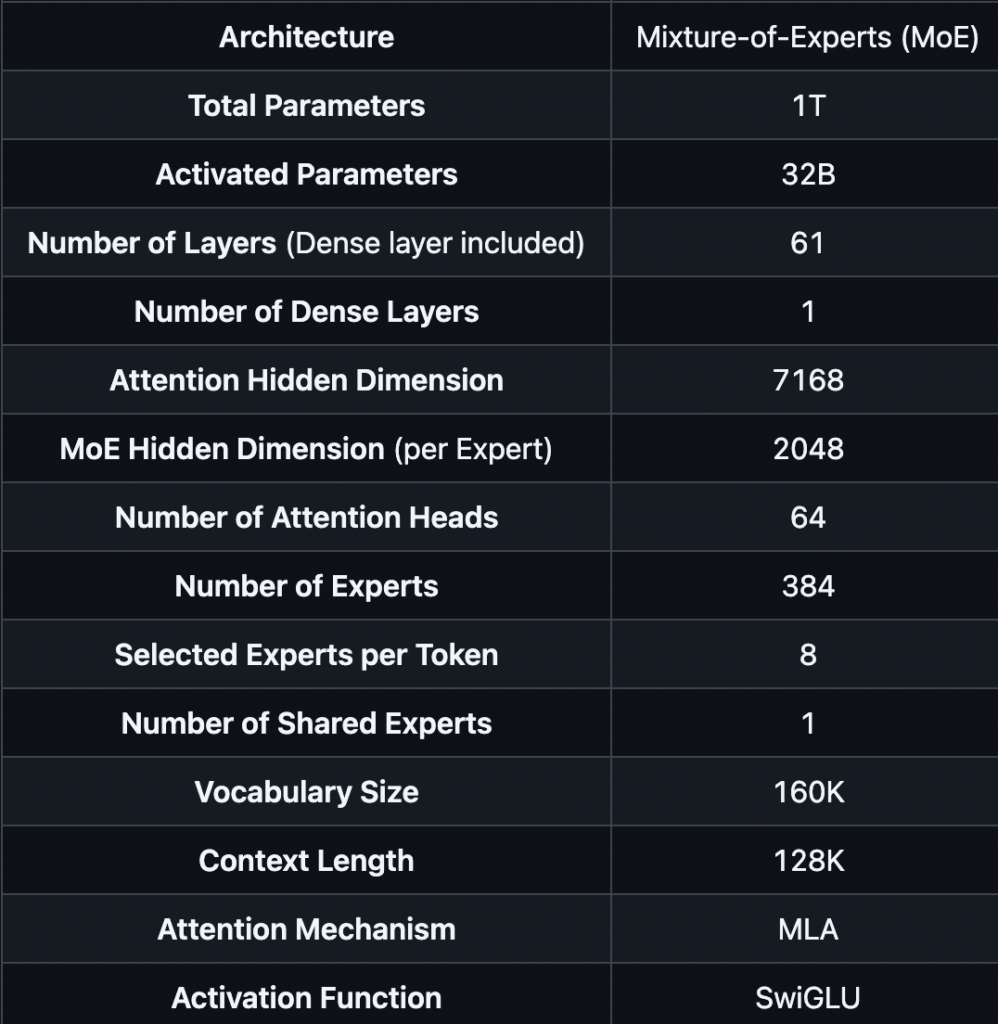Select the Number of Attention Heads label
Viewport: 998px width, 1024px height.
pos(306,517)
